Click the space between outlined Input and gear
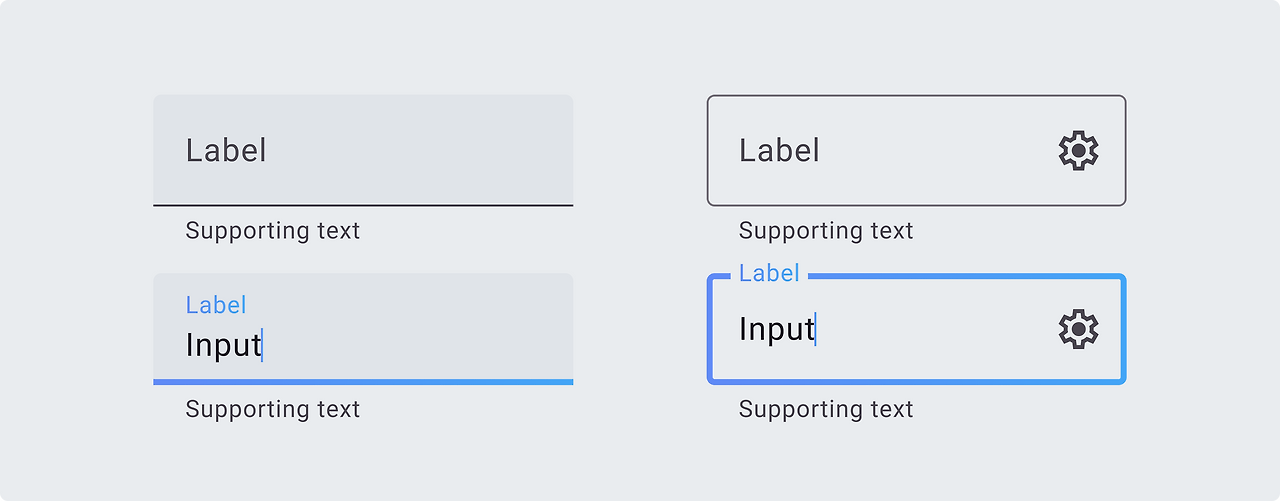 pos(940,329)
